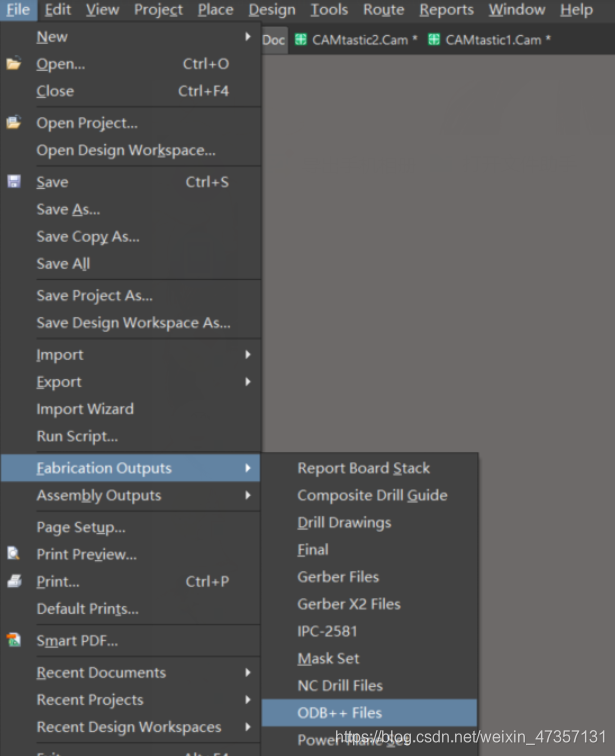Click the Save floppy disk icon

point(14,181)
